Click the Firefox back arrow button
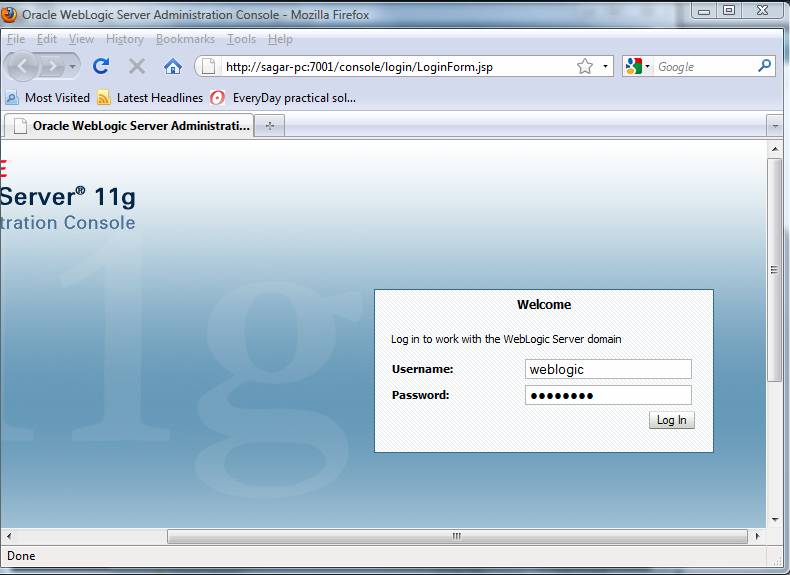Screen dimensions: 790x575 pos(22,66)
